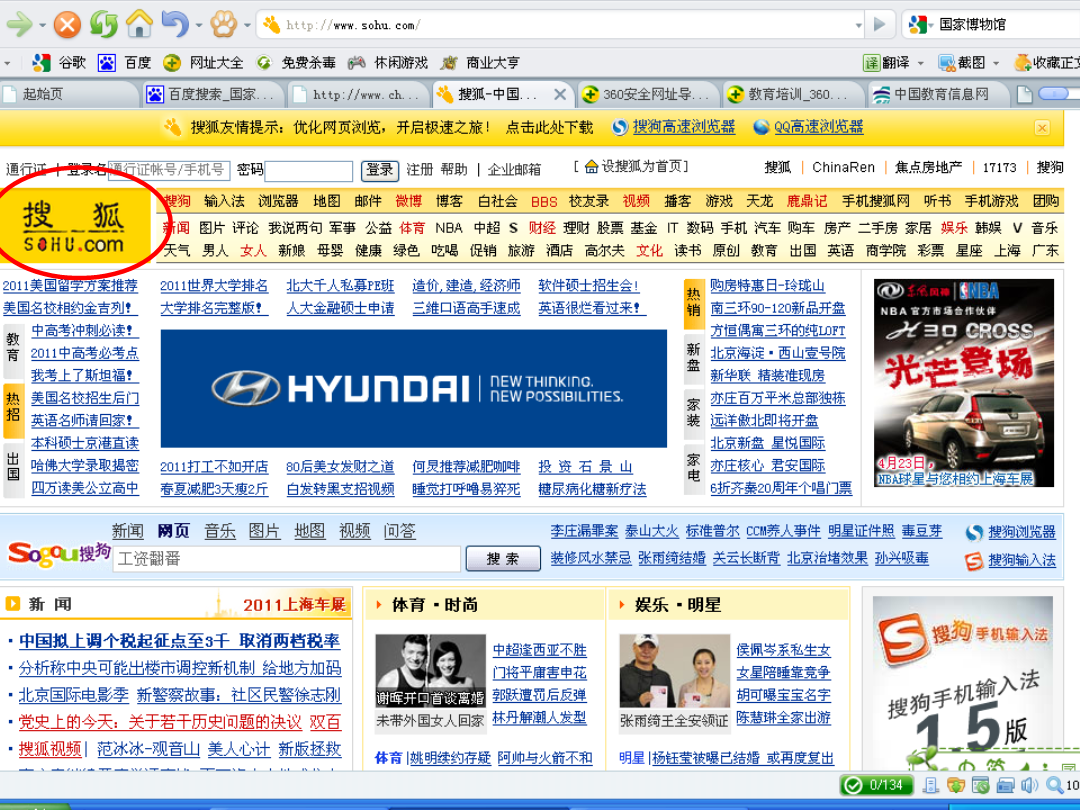Open the forward arrow history dropdown
1080x810 pixels.
(x=42, y=25)
